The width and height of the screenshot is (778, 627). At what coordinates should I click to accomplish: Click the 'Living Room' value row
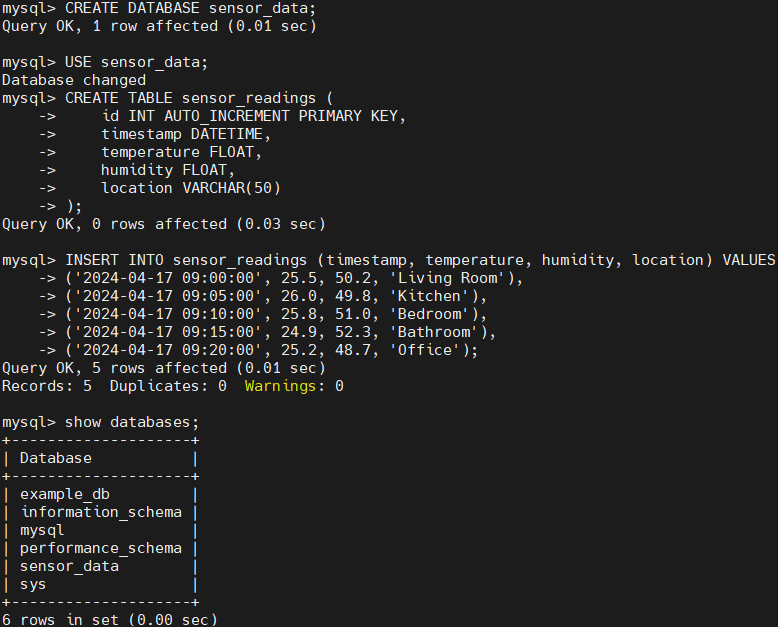pyautogui.click(x=294, y=278)
